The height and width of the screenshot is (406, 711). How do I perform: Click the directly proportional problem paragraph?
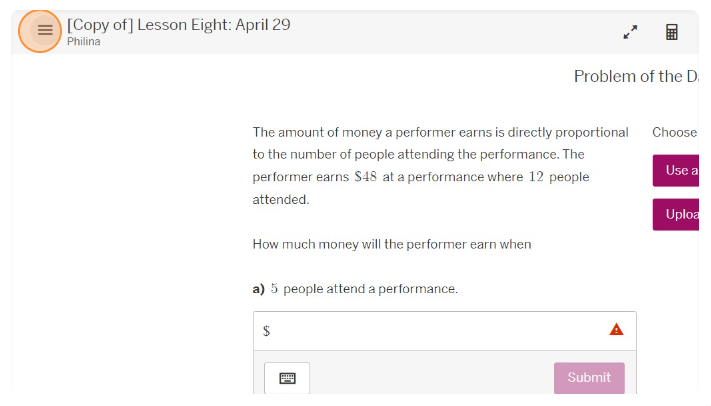pyautogui.click(x=440, y=165)
